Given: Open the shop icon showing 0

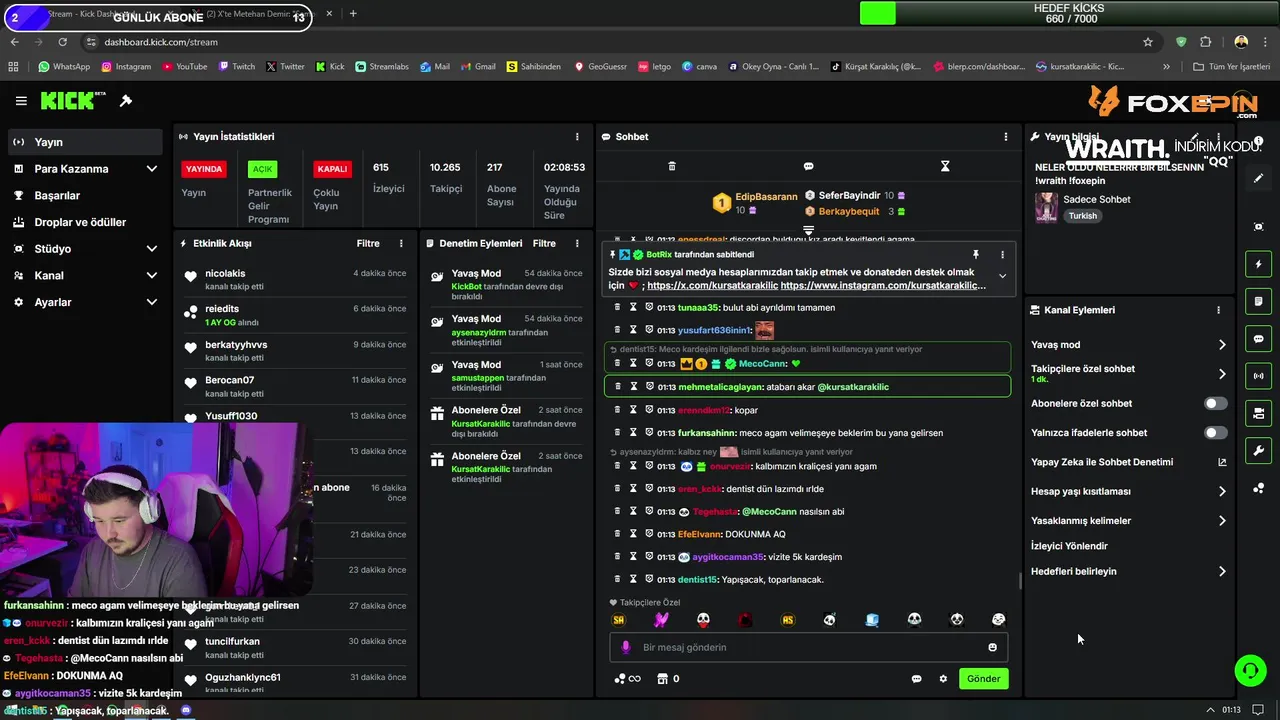Looking at the screenshot, I should pos(668,679).
